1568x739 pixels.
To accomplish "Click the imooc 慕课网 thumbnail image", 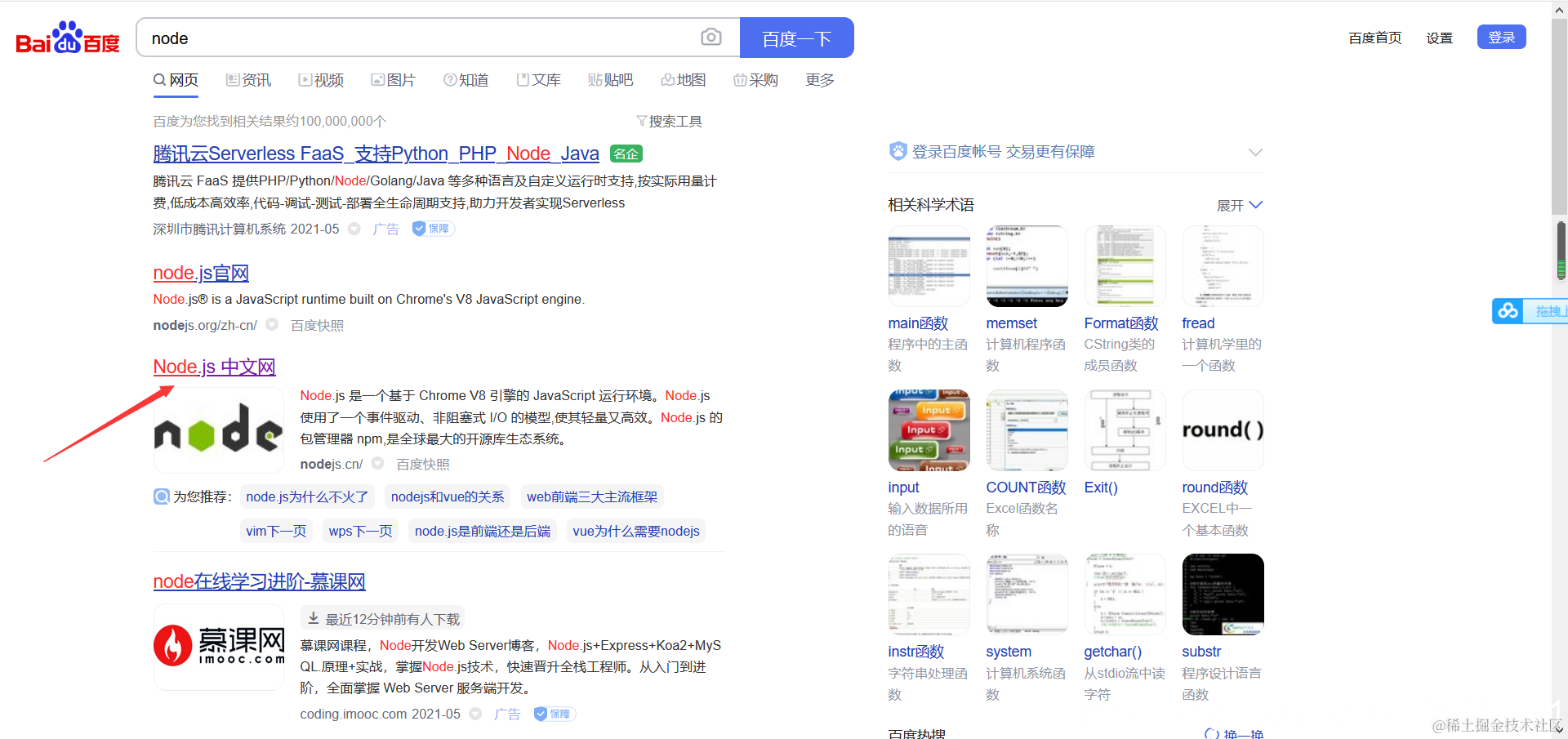I will [218, 647].
